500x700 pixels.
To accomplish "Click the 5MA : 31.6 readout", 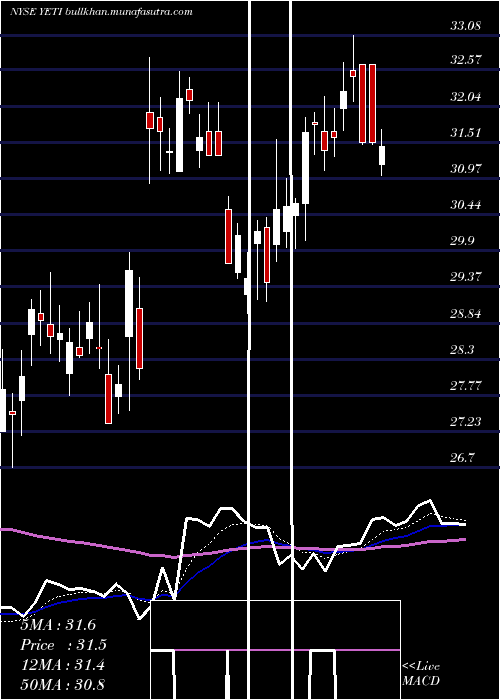I will point(58,625).
